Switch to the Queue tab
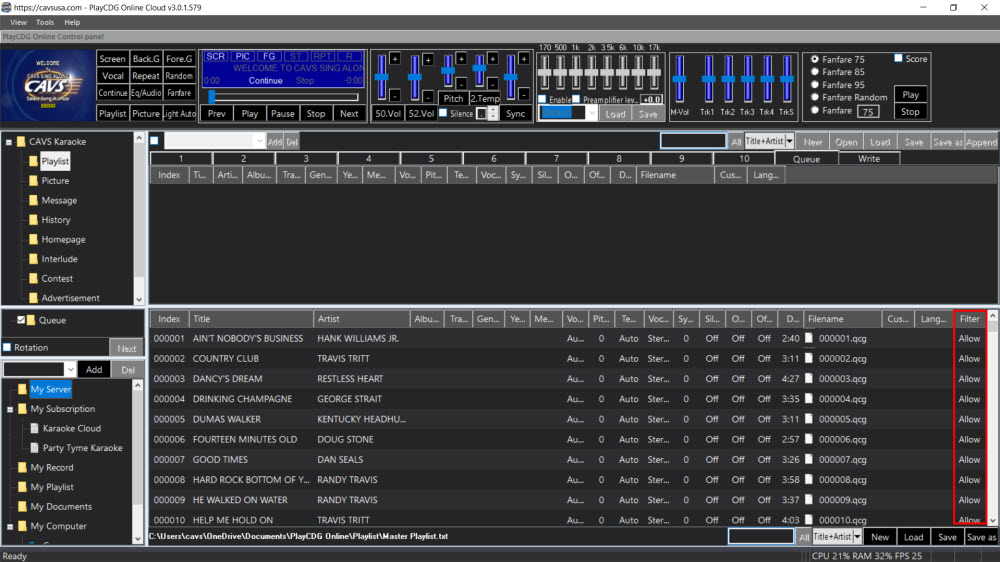This screenshot has height=562, width=1000. [x=806, y=159]
